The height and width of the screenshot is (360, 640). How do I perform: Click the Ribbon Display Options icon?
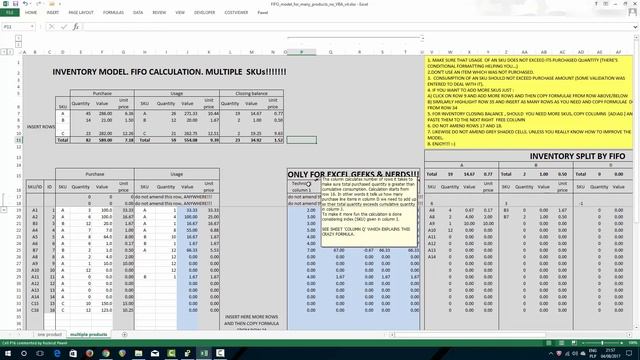point(606,4)
